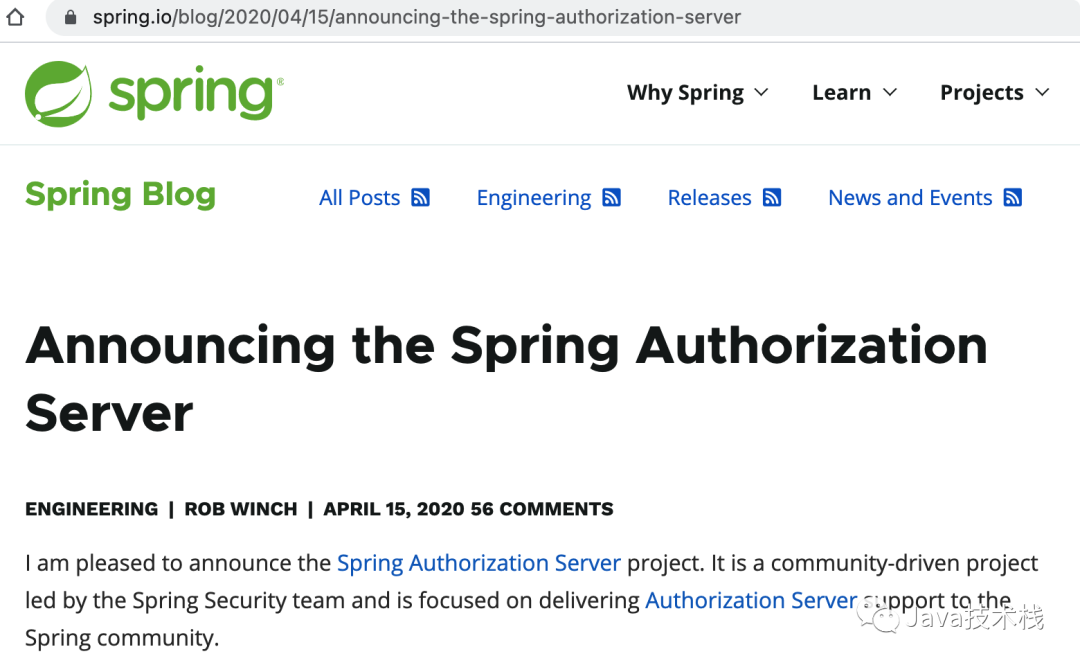Screen dimensions: 1080x665
Task: Click the browser home icon
Action: (x=15, y=17)
